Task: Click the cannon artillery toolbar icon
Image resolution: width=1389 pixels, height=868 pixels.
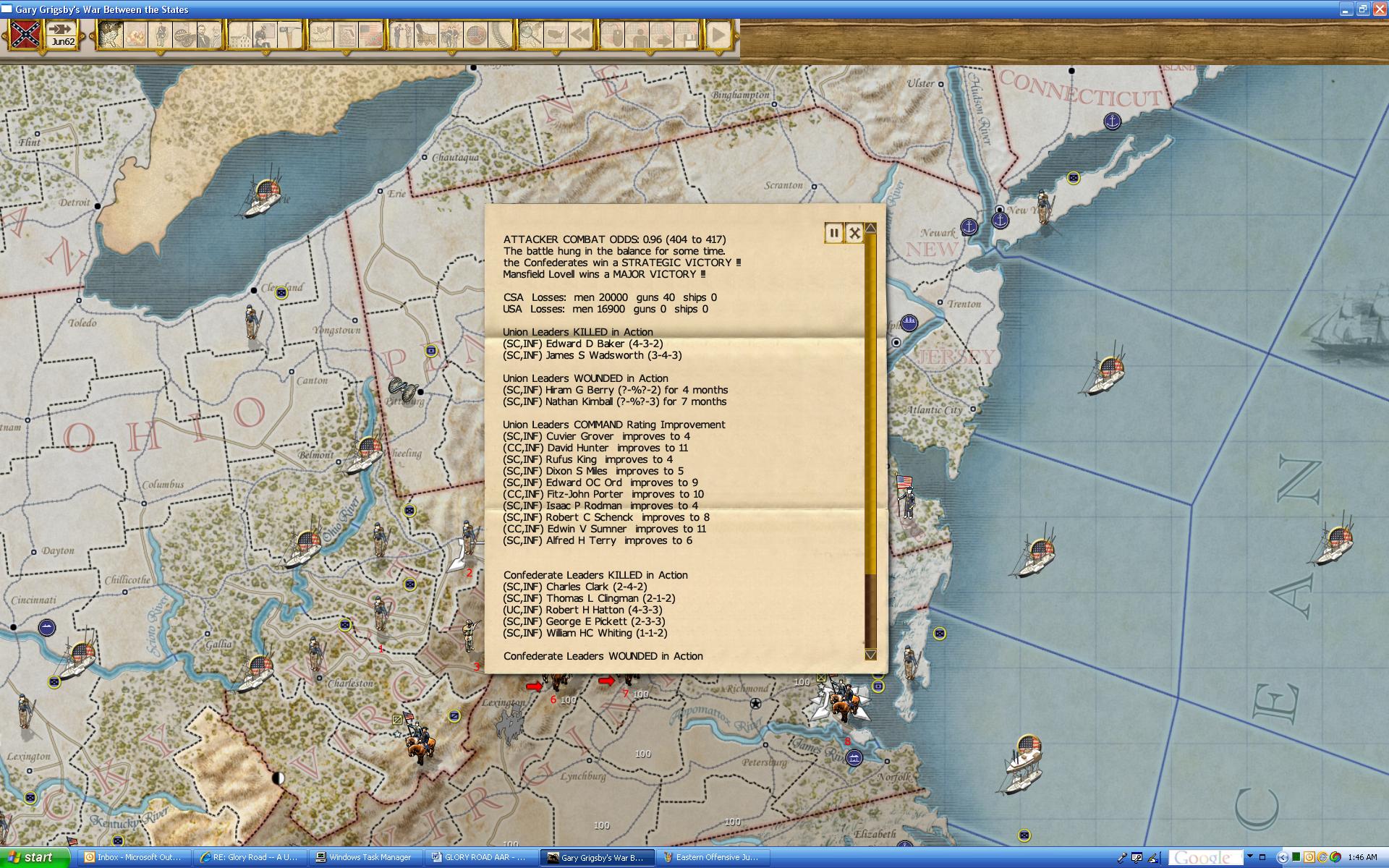Action: coord(184,35)
